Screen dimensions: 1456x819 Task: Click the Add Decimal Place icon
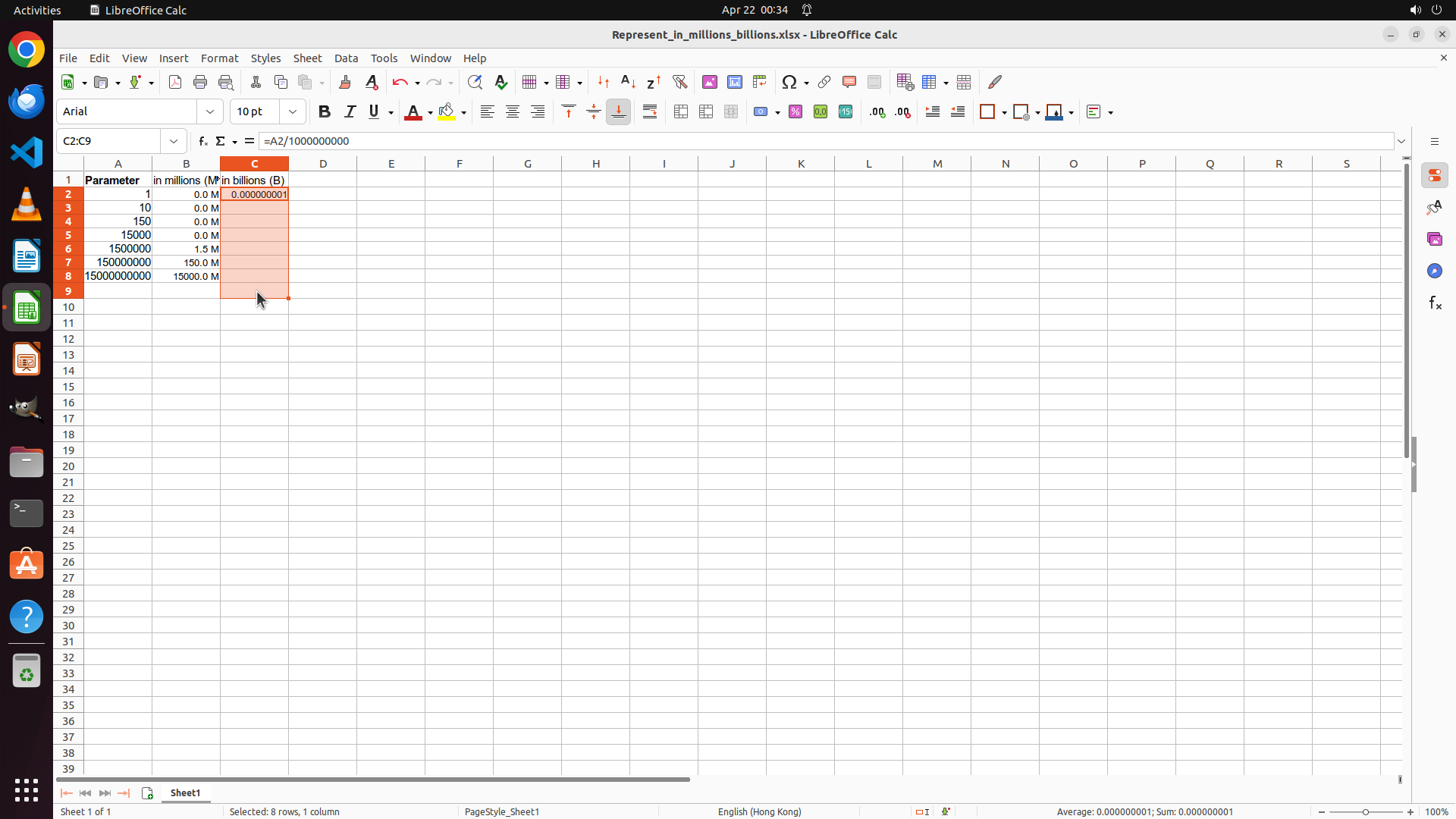click(877, 111)
